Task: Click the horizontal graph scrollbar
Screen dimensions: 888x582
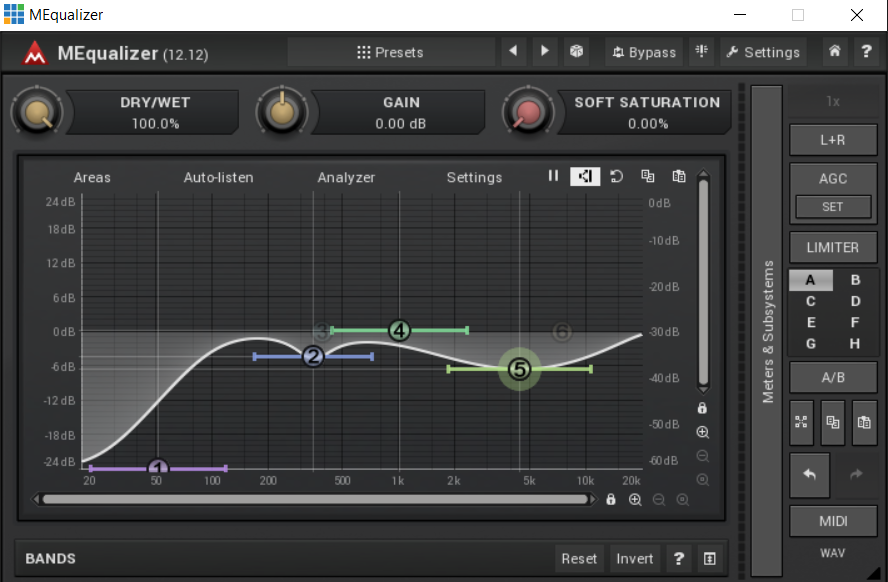Action: 315,499
